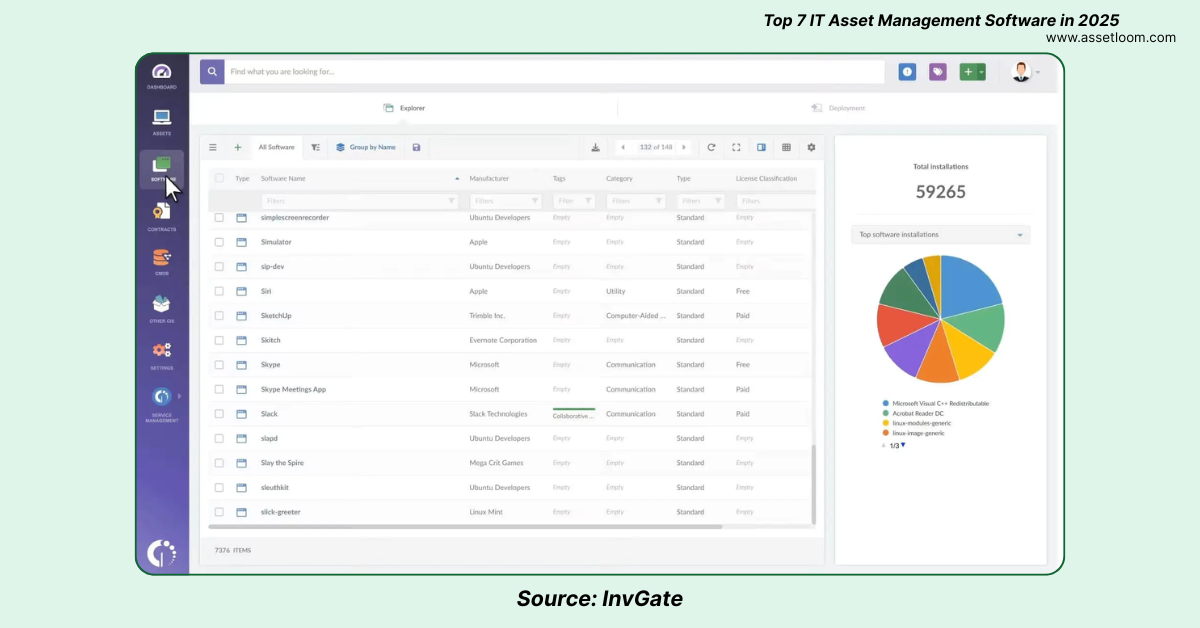Click the Collaborative tag on Slack row

(x=574, y=414)
